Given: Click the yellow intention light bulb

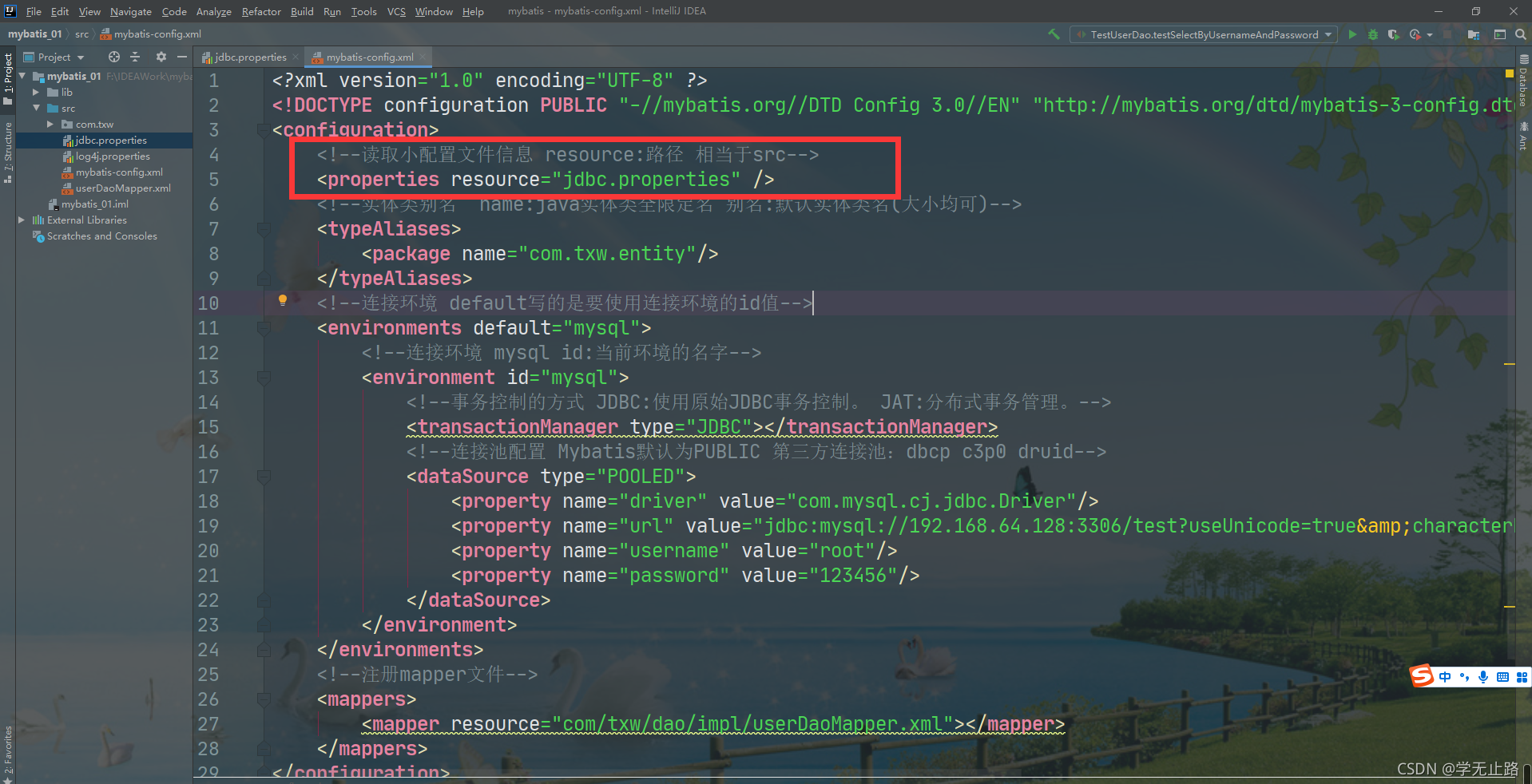Looking at the screenshot, I should [282, 301].
